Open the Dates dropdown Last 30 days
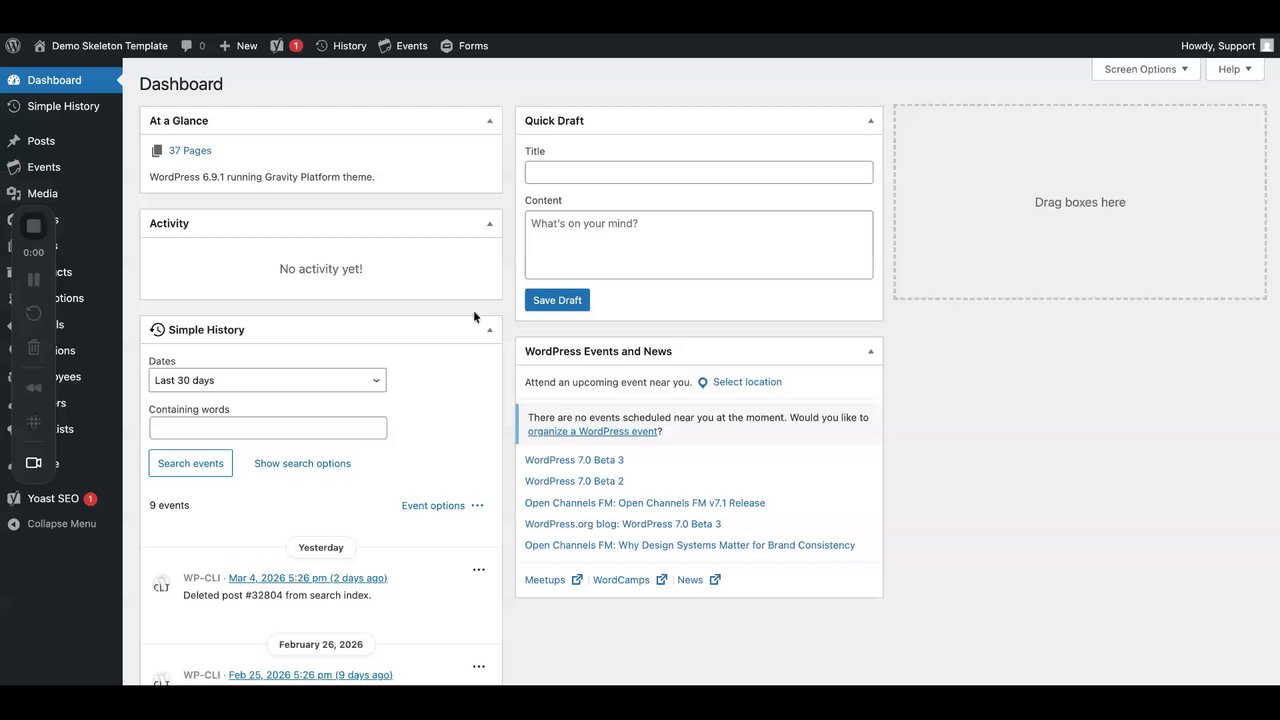The image size is (1280, 720). (x=267, y=380)
